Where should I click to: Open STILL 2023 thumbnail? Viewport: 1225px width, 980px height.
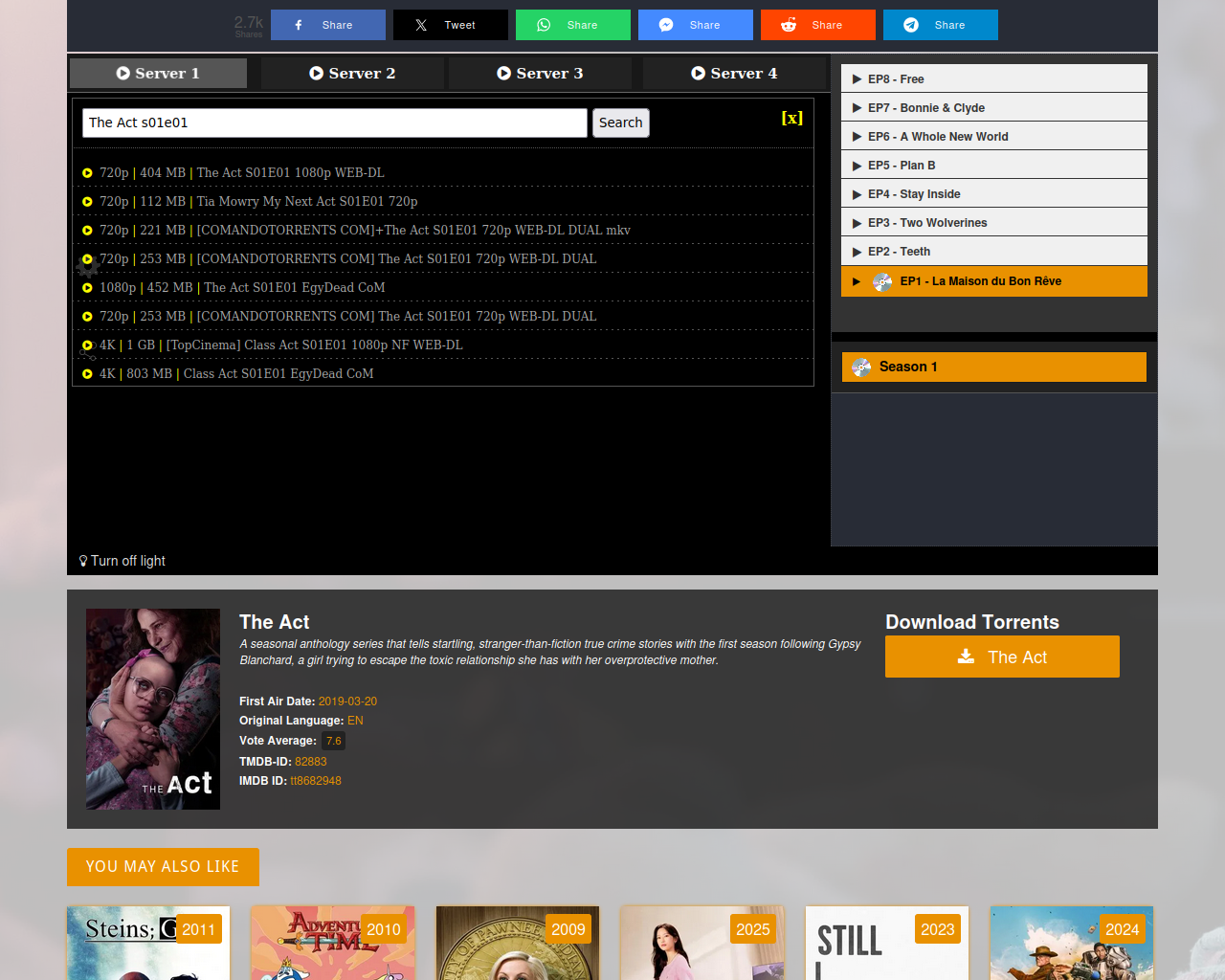coord(887,943)
